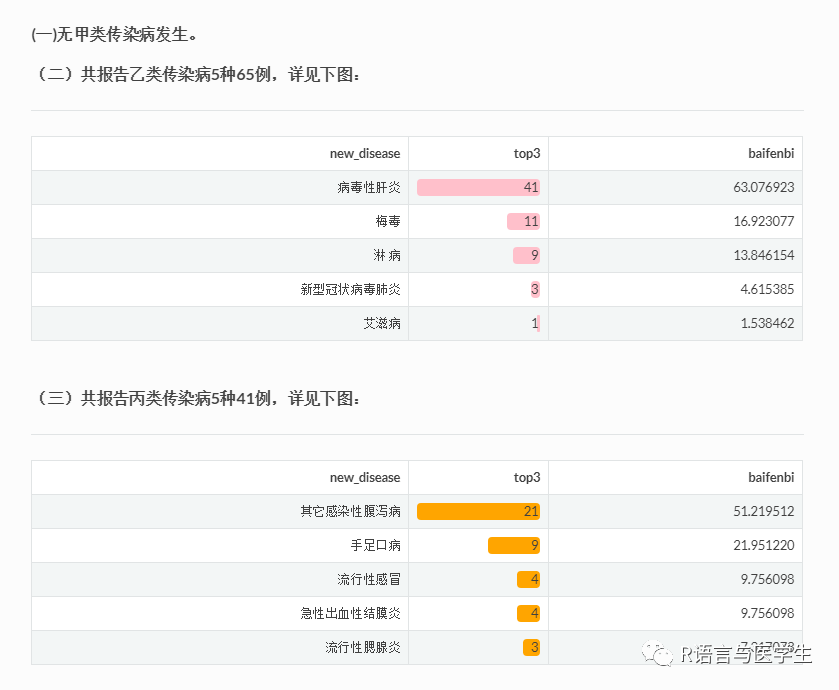
Task: Click percentage value 63.076923
Action: pos(764,187)
